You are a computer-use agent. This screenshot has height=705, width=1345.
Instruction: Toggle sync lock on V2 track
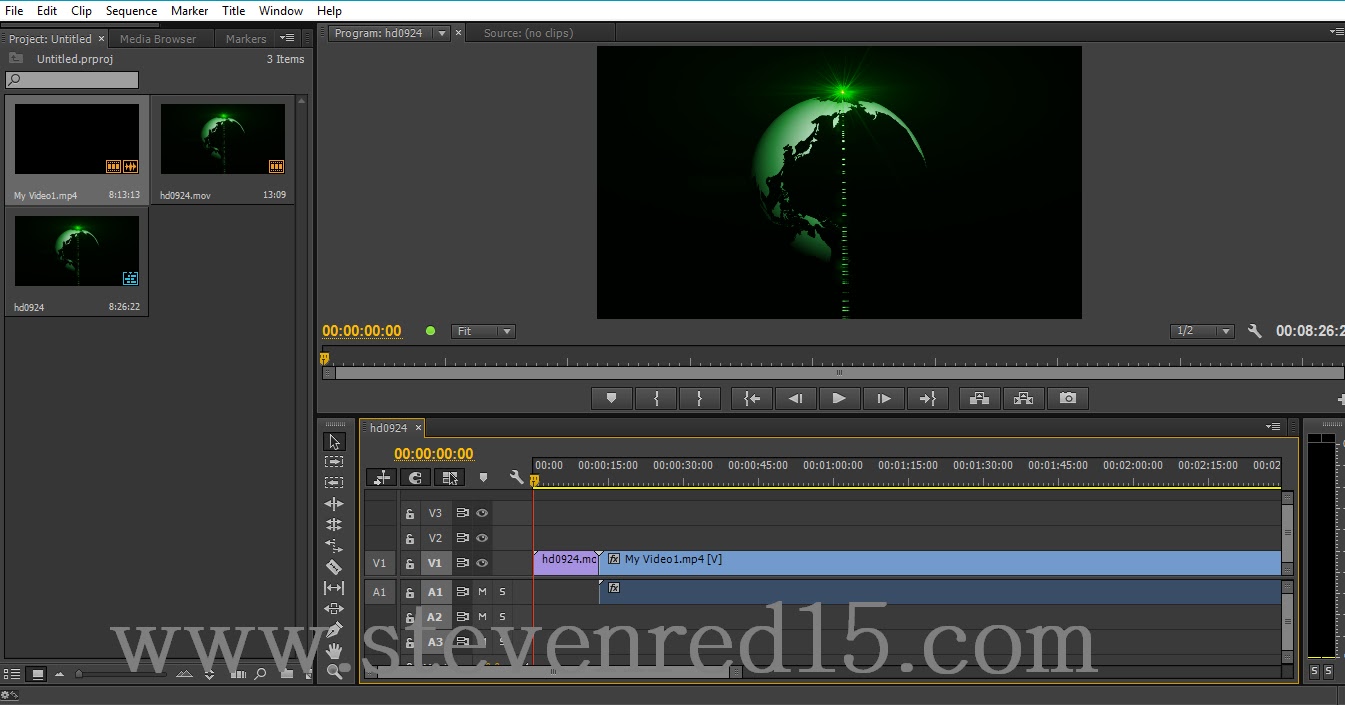pyautogui.click(x=462, y=538)
